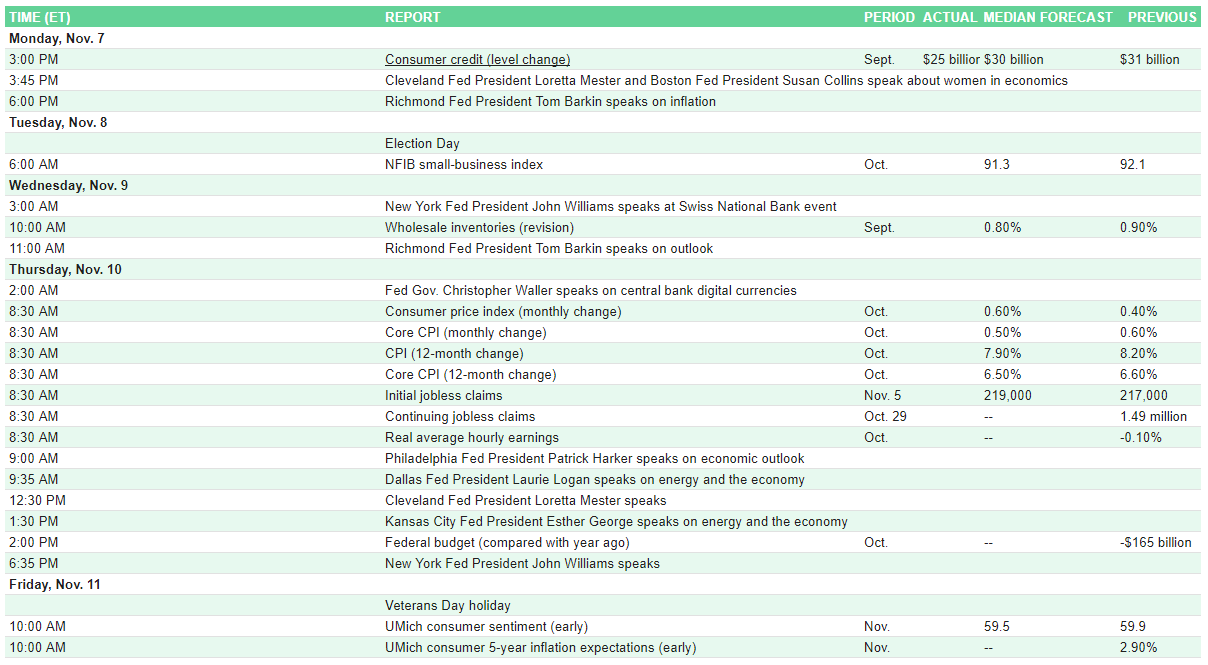
Task: Click the 6:35 PM time cell
Action: [x=33, y=563]
